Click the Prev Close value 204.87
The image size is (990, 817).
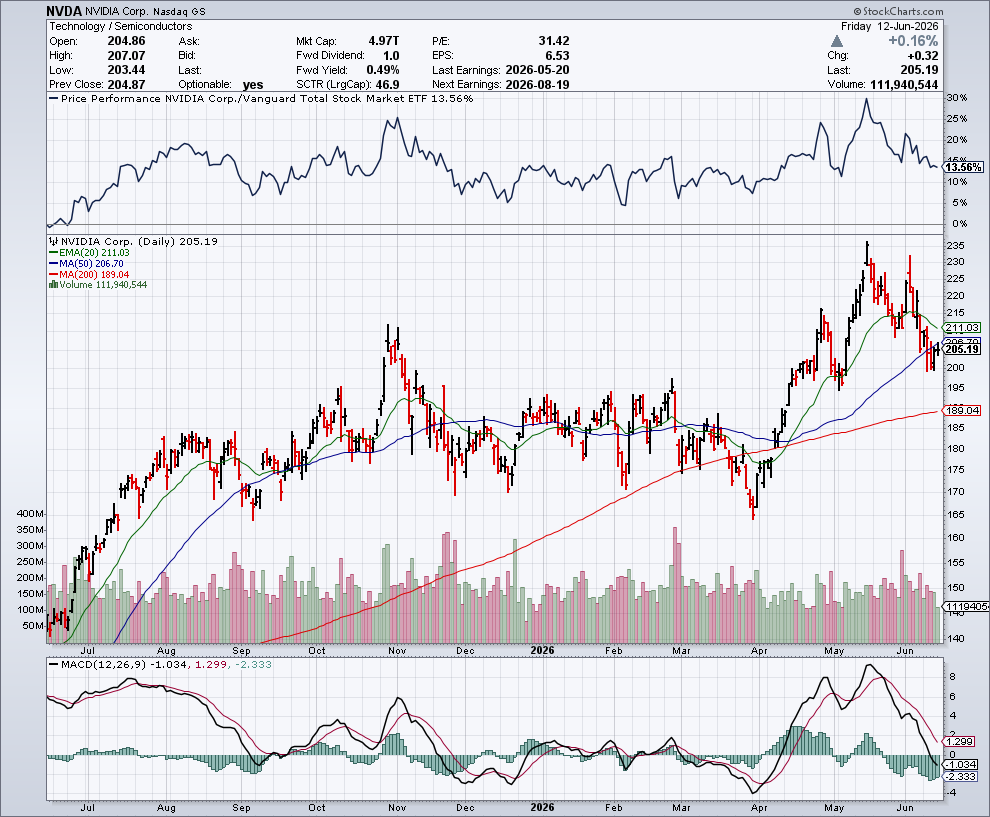[x=126, y=85]
